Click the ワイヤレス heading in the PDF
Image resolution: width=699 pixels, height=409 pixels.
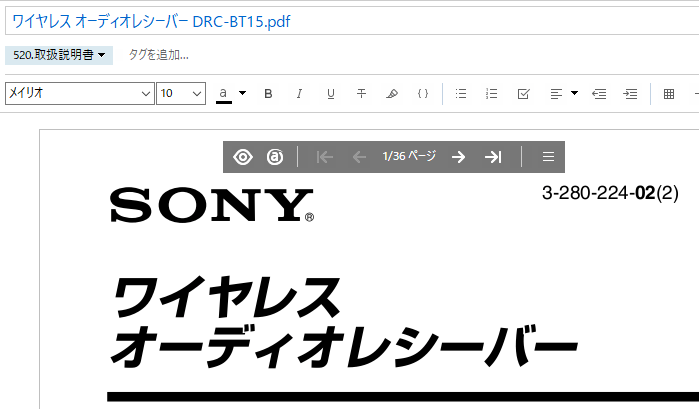click(x=226, y=297)
